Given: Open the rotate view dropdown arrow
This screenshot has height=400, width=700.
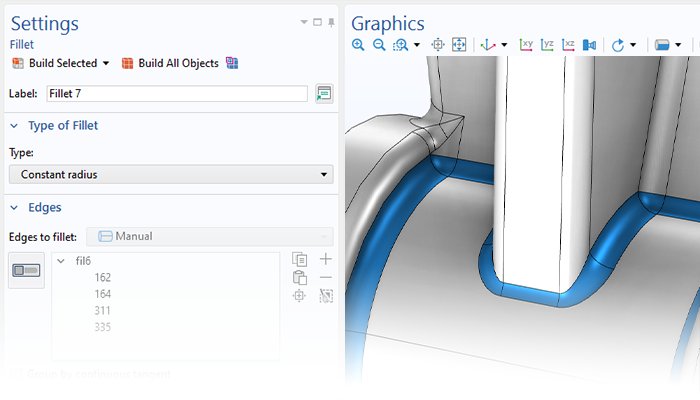Looking at the screenshot, I should pos(633,45).
